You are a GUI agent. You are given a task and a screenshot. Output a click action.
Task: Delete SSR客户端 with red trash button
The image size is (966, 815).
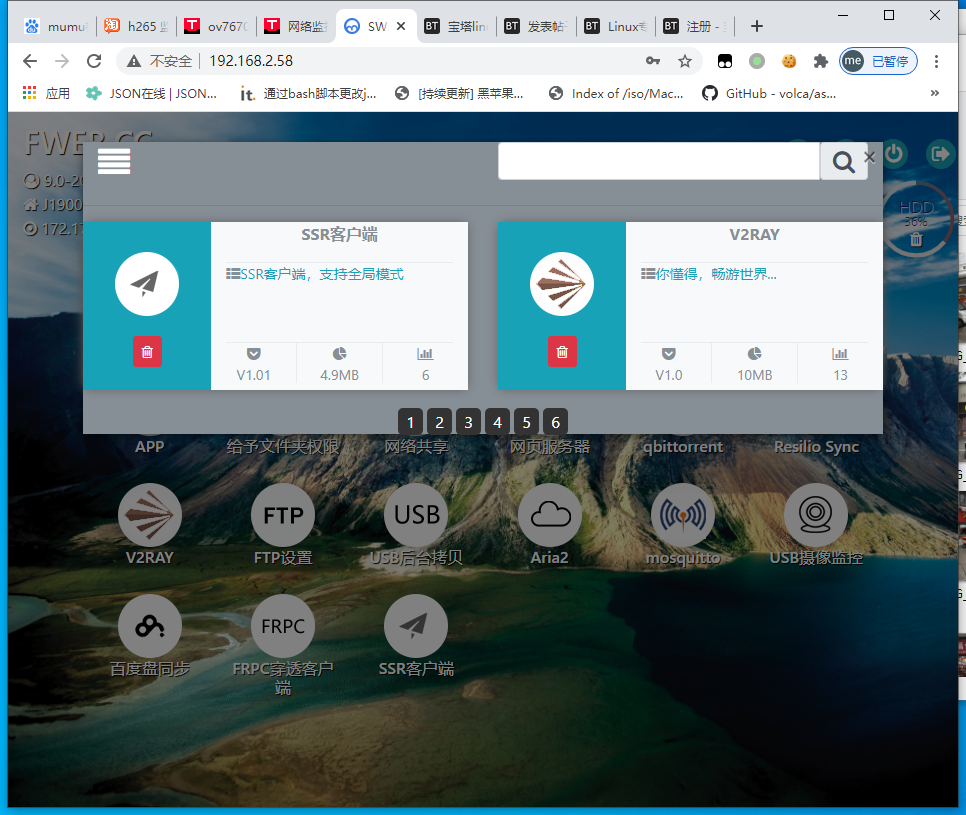pyautogui.click(x=147, y=352)
